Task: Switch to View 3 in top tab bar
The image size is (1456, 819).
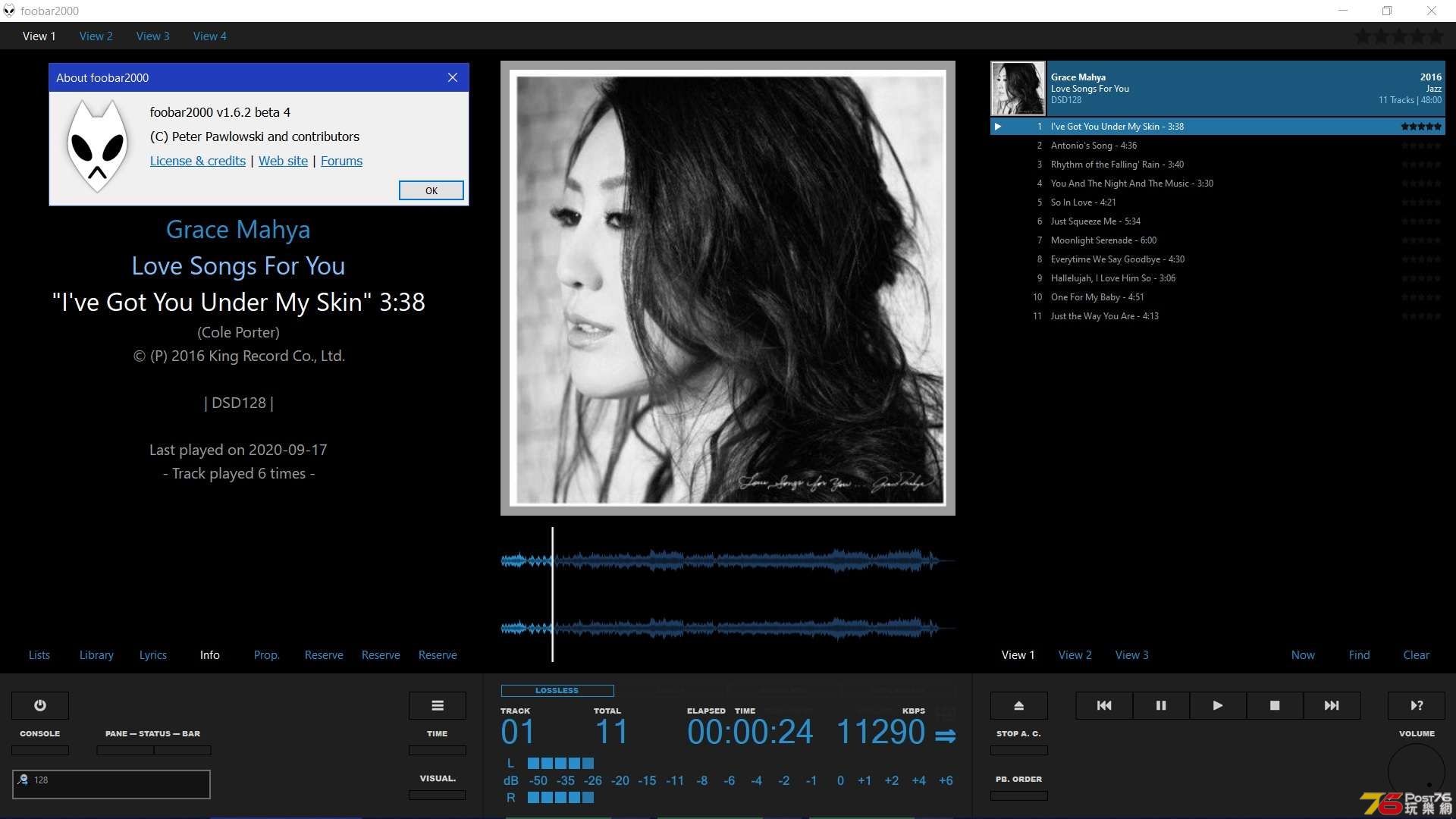Action: 153,36
